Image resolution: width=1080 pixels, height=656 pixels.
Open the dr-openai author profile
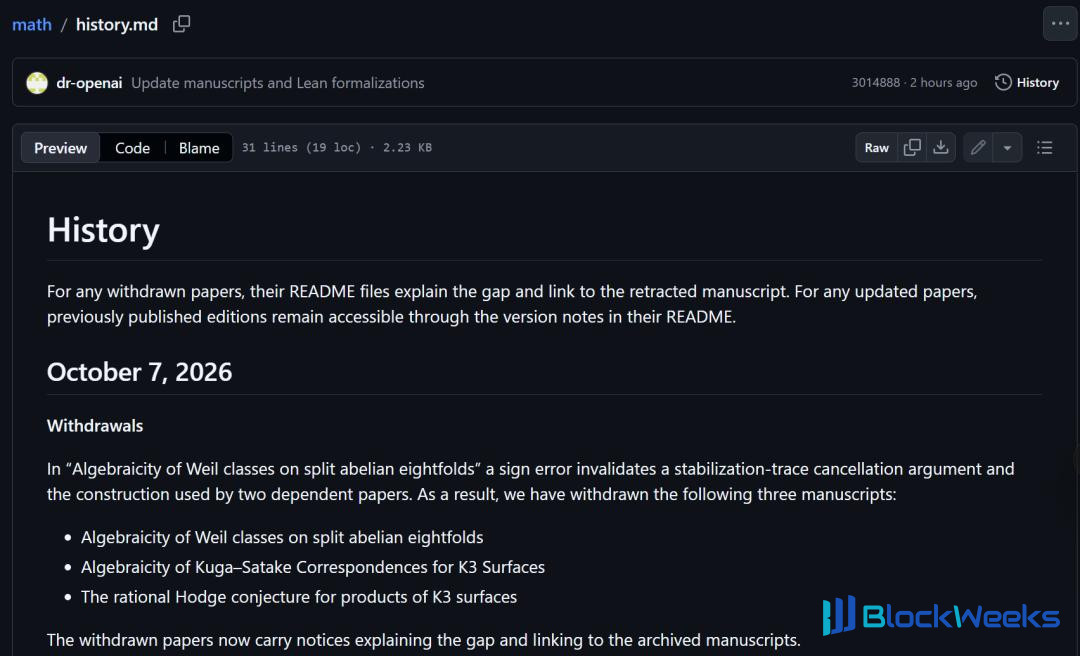[x=90, y=83]
